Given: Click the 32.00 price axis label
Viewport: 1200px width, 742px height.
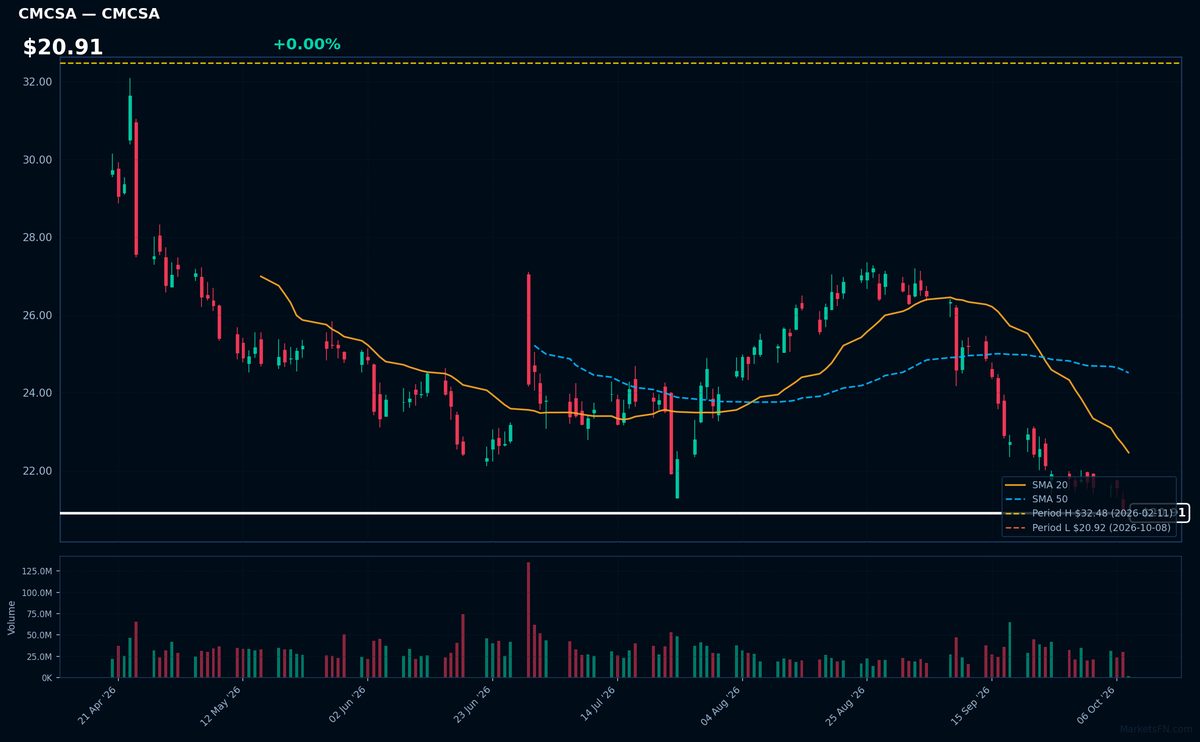Looking at the screenshot, I should click(x=37, y=82).
